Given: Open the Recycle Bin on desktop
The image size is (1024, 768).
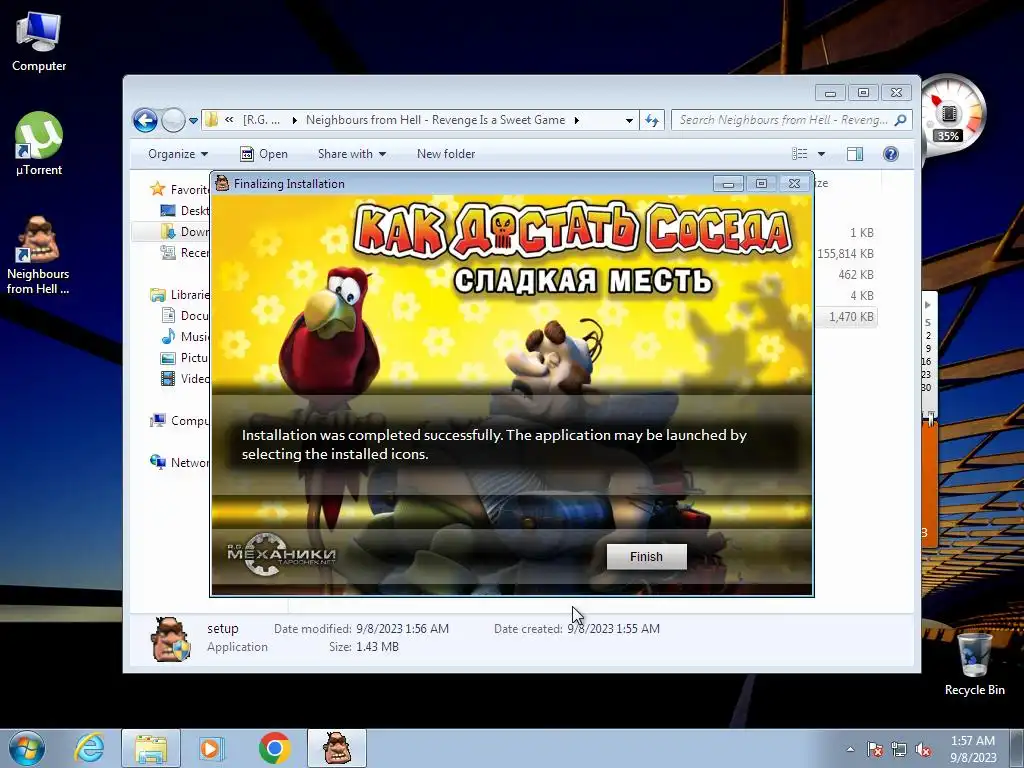Looking at the screenshot, I should pos(974,664).
